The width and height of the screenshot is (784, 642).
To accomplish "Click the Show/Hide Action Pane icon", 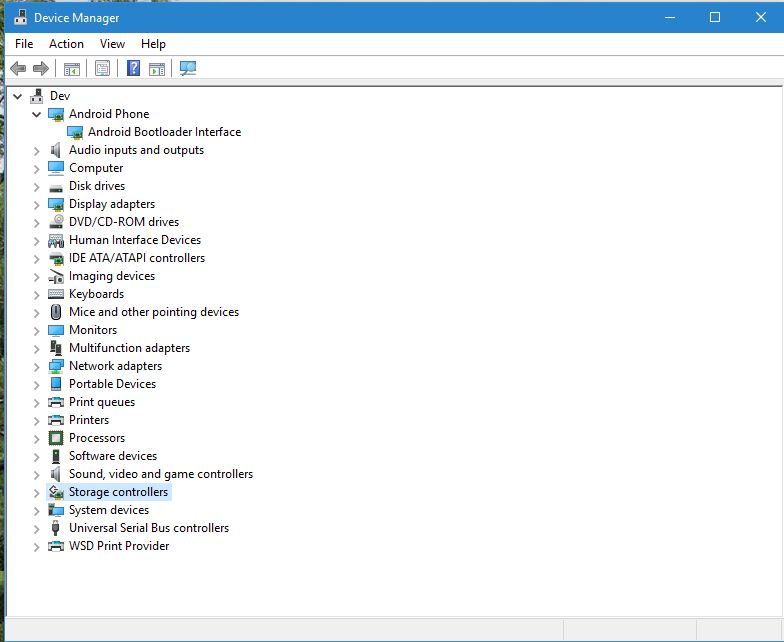I will tap(157, 69).
